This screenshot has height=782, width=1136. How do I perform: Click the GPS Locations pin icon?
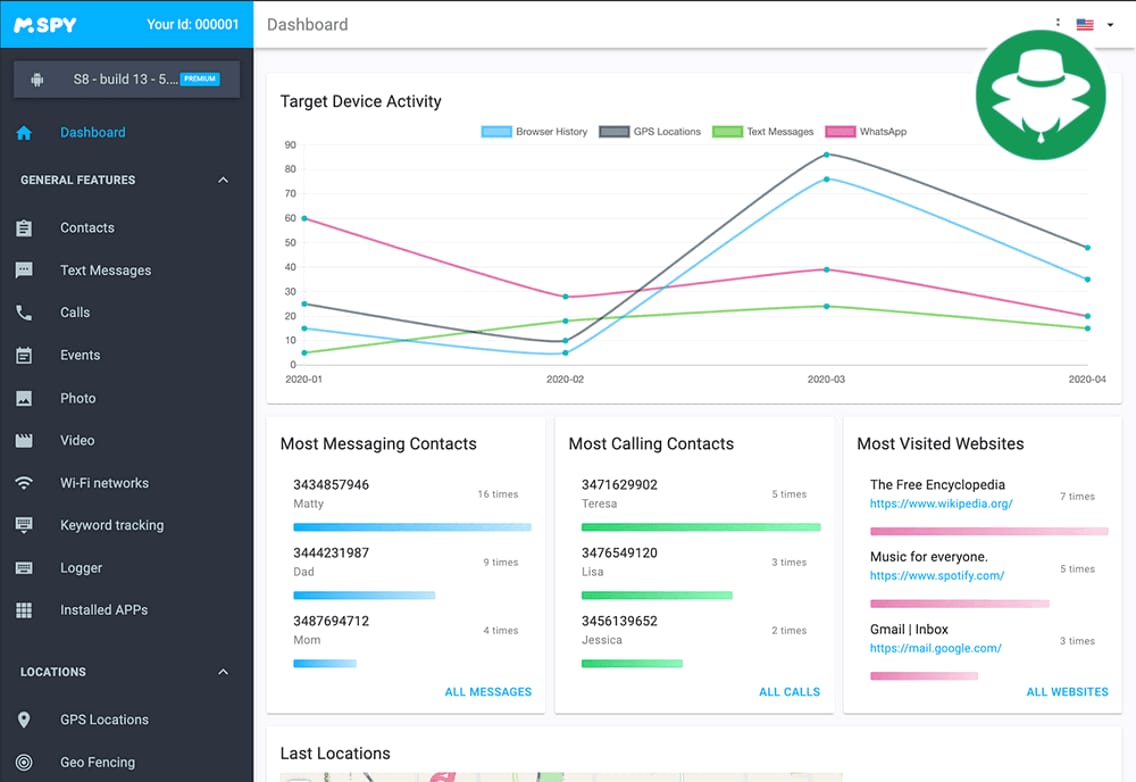pos(24,720)
